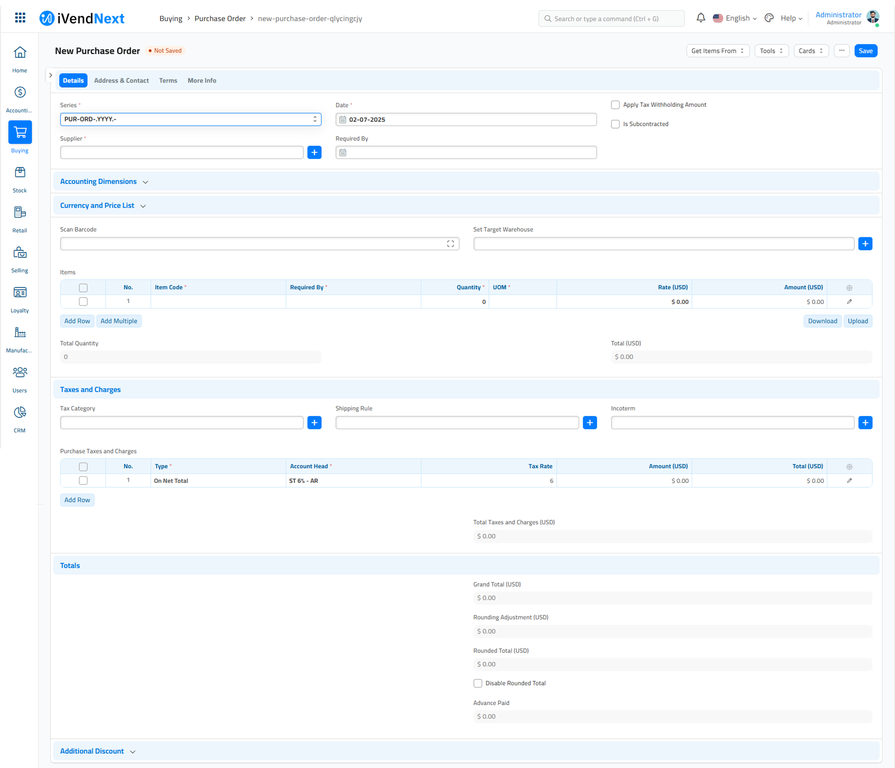The image size is (895, 768).
Task: Click the barcode scan icon
Action: [450, 244]
